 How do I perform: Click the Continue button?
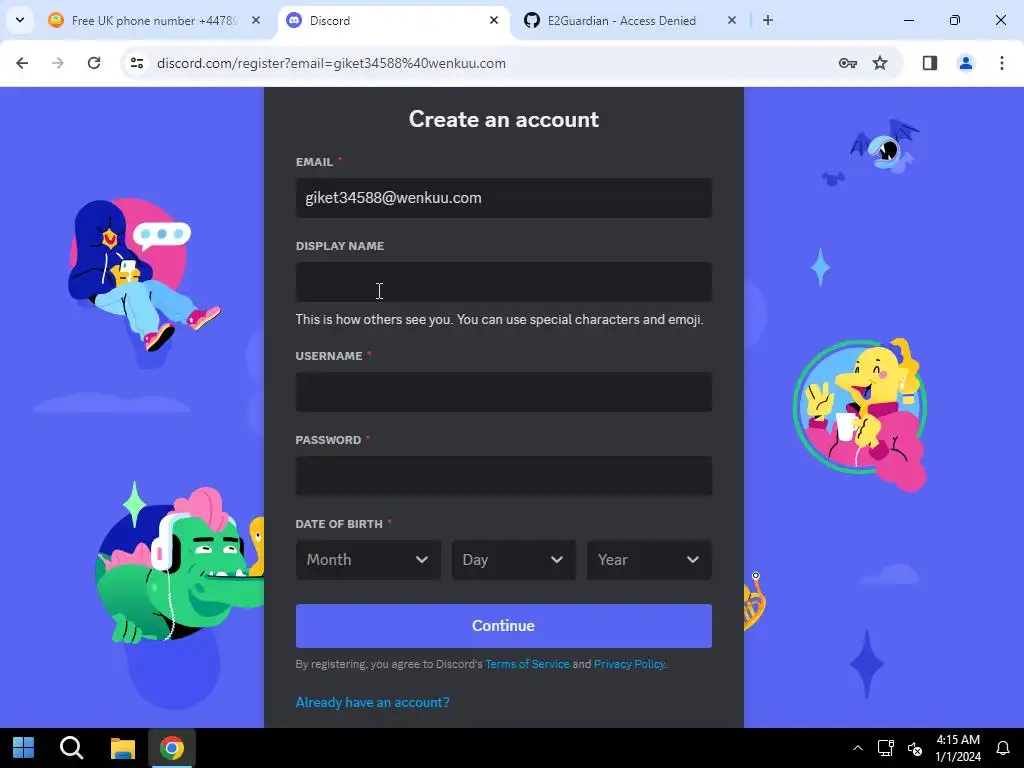pyautogui.click(x=504, y=626)
